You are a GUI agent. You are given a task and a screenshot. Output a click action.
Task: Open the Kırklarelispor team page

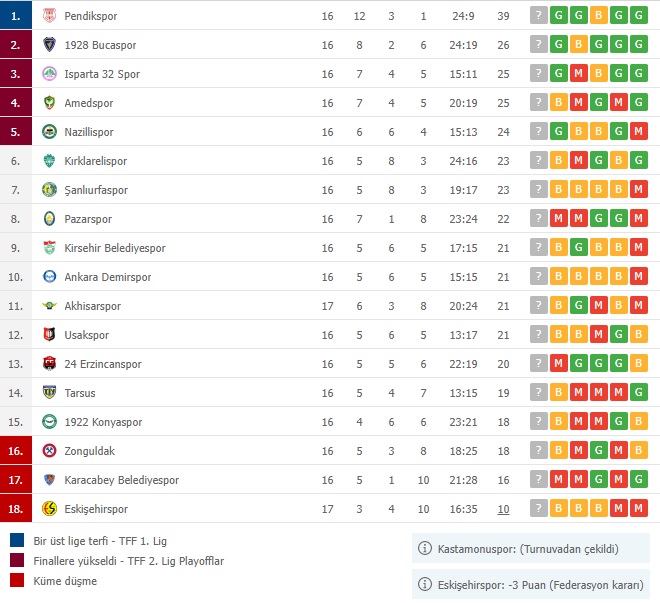(x=95, y=161)
